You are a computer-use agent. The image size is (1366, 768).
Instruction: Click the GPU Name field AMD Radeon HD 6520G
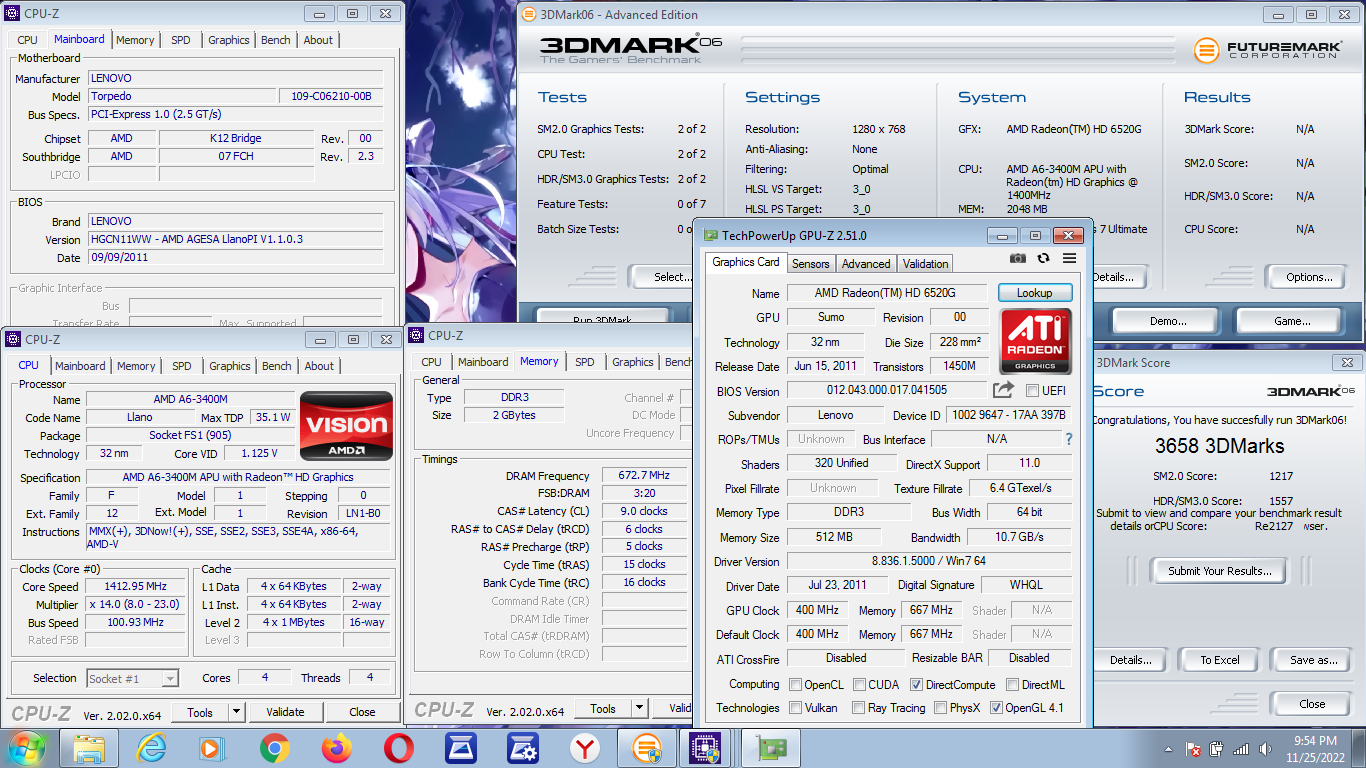point(885,293)
